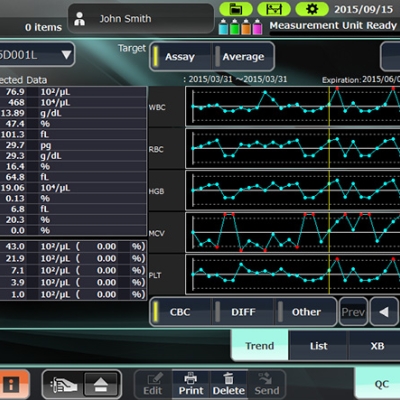Click the John Smith user icon

point(79,19)
